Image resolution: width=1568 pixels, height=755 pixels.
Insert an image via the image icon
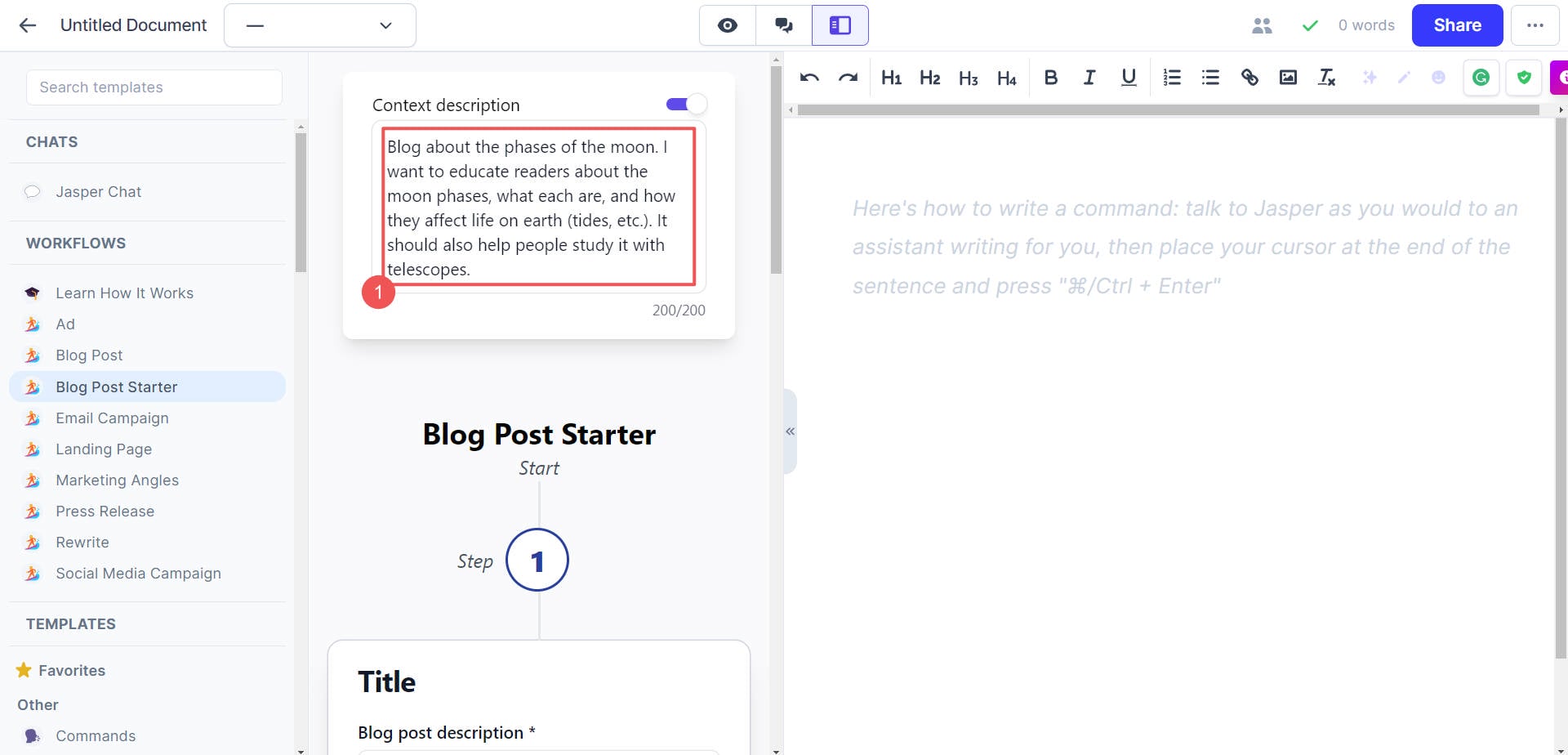point(1289,77)
